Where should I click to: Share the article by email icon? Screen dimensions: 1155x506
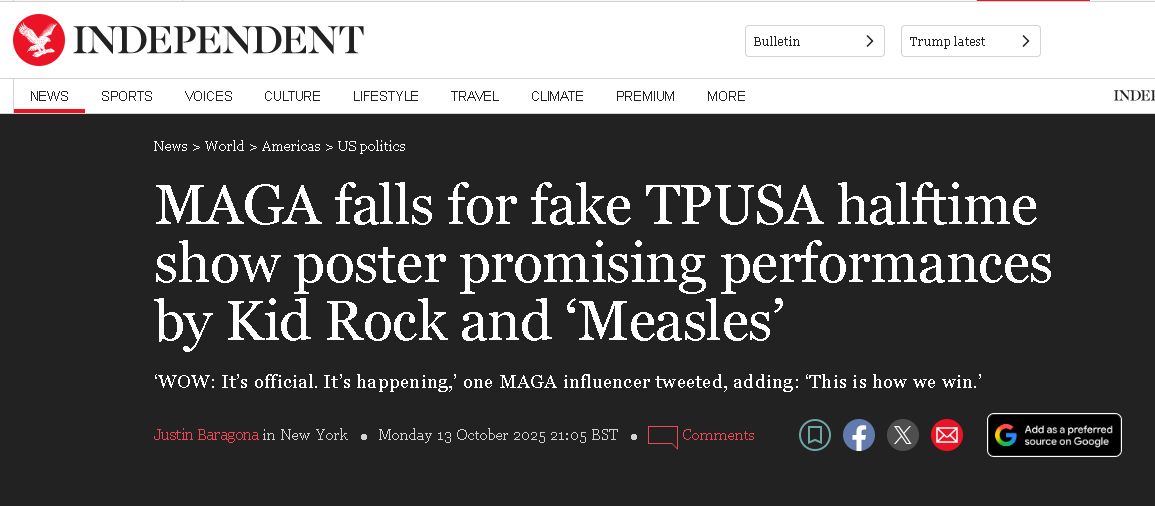pyautogui.click(x=947, y=435)
